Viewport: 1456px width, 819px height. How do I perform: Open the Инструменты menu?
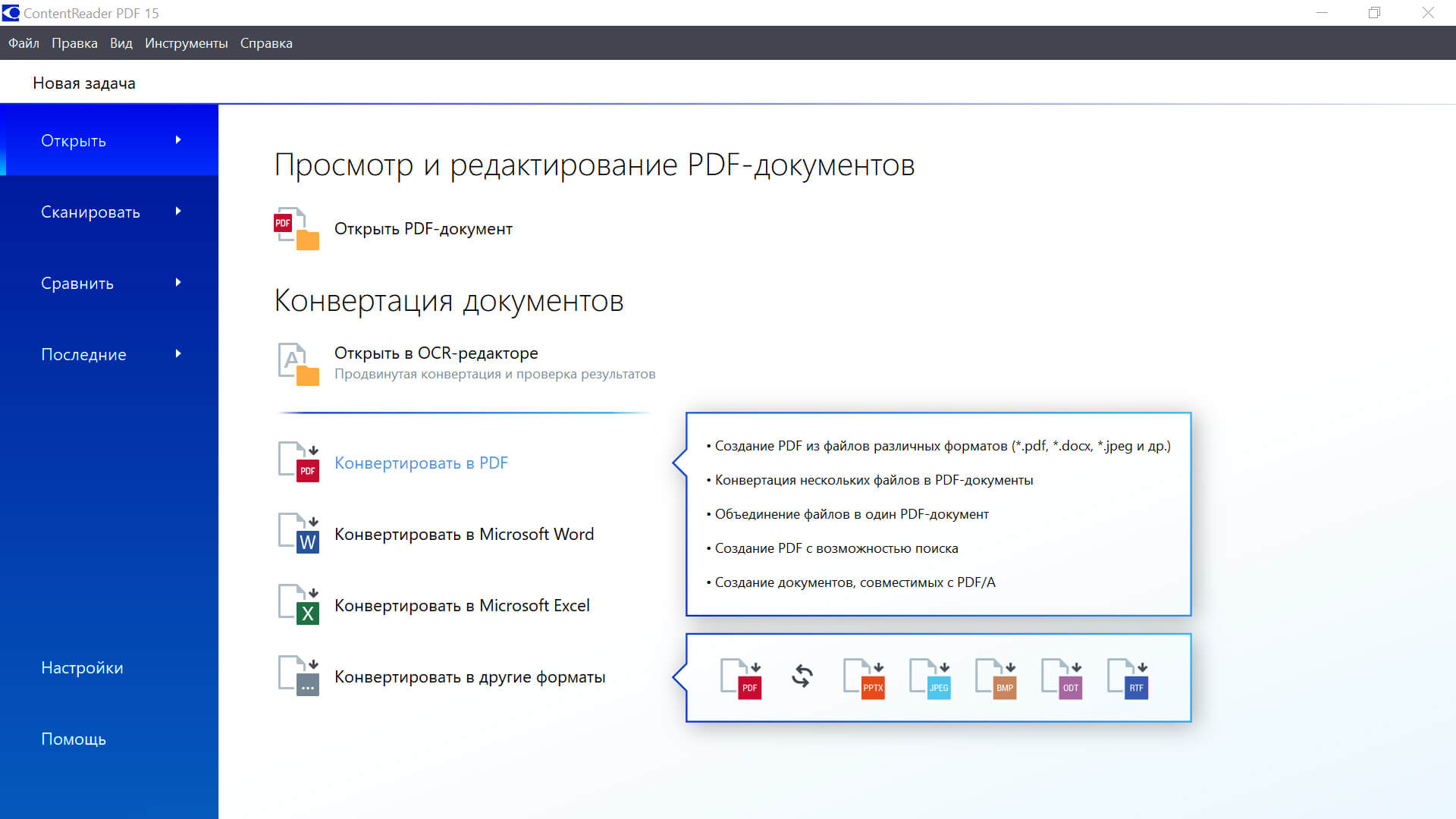click(x=187, y=43)
